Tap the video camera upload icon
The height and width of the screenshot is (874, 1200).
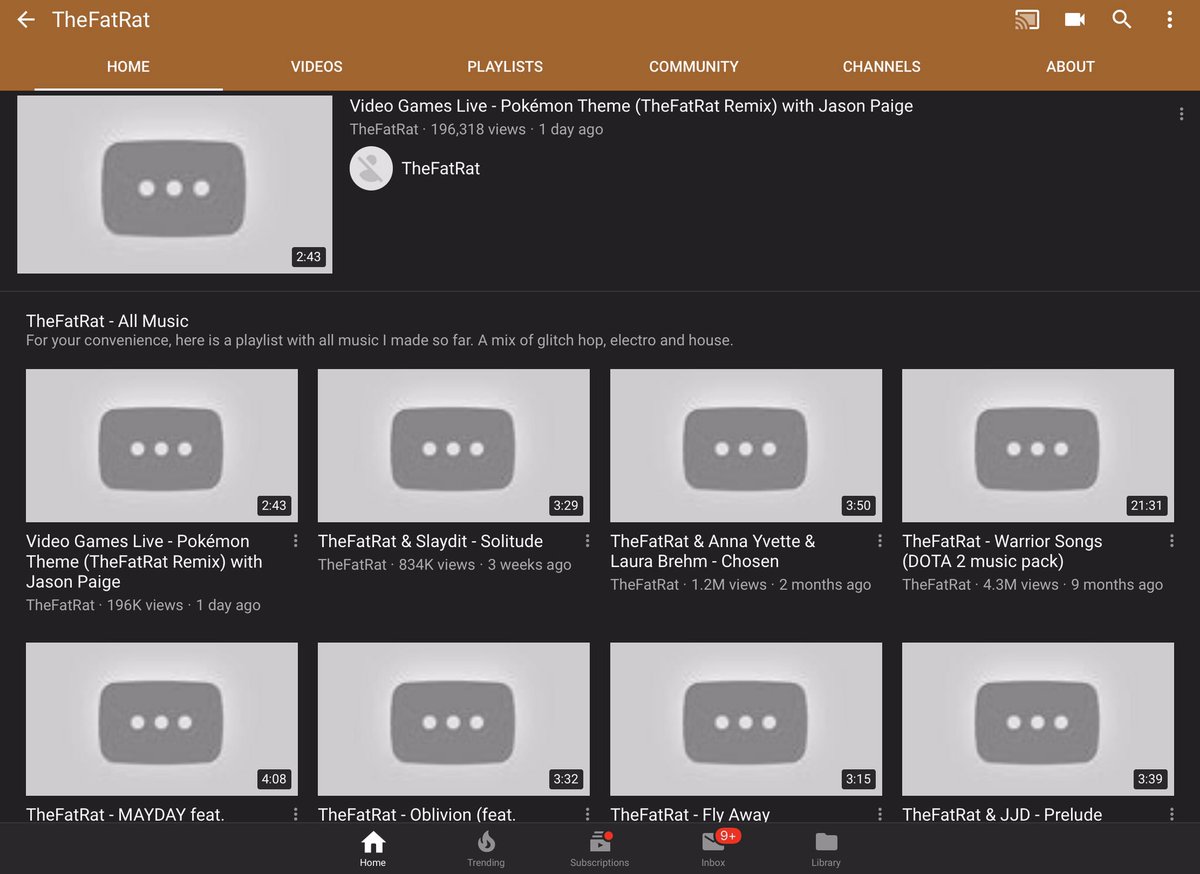1074,19
